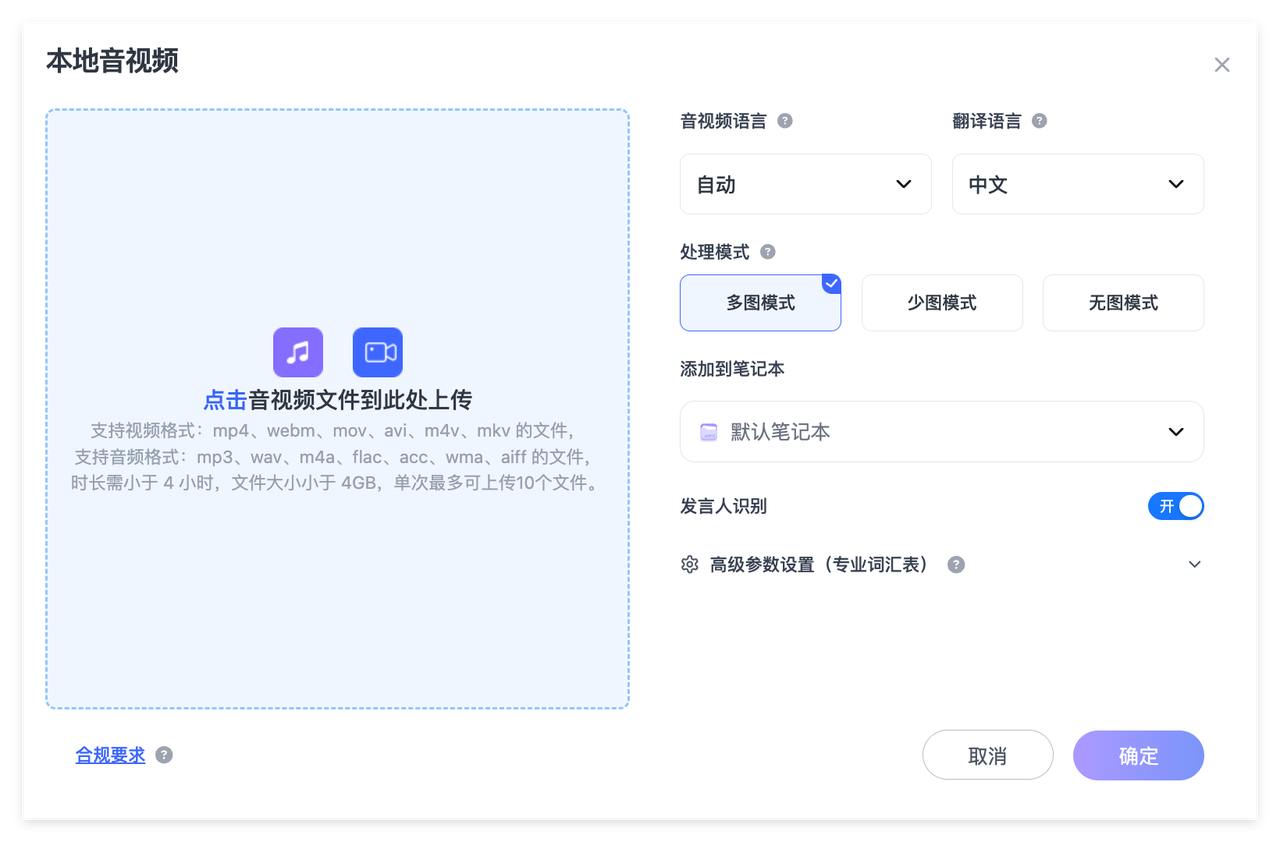Screen dimensions: 1280x842
Task: Click the gear icon for 高级参数设置
Action: pyautogui.click(x=689, y=565)
